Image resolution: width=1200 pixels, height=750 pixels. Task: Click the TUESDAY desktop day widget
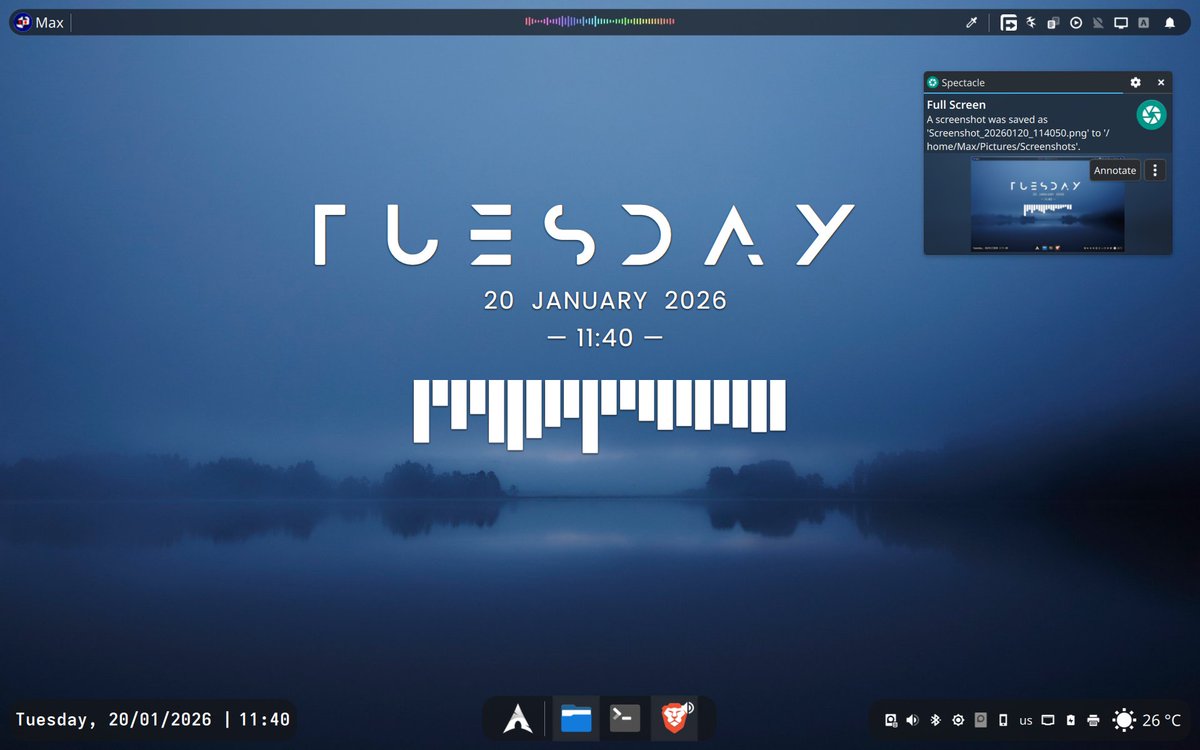pyautogui.click(x=584, y=235)
